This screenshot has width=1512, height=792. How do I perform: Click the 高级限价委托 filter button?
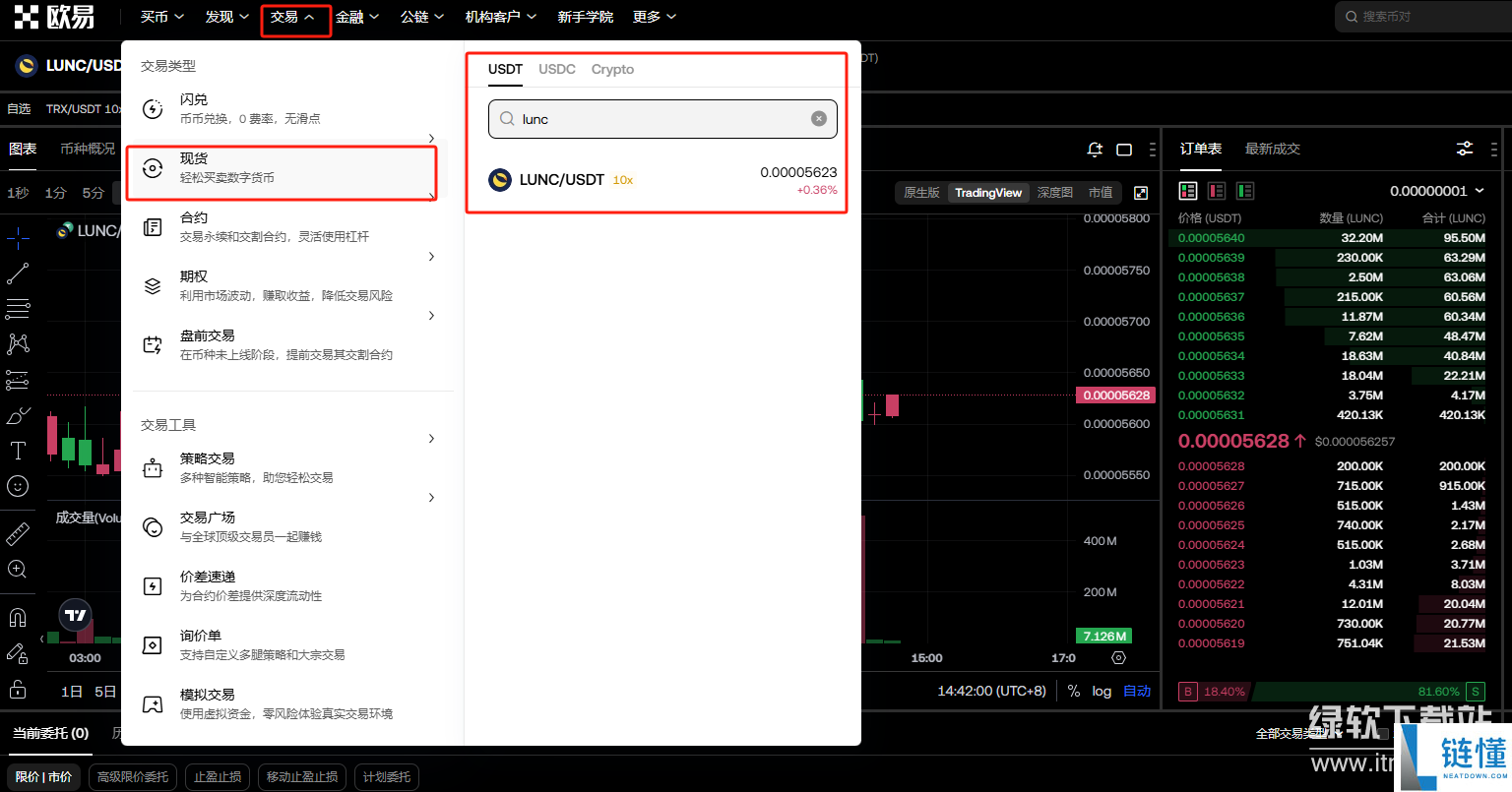[133, 777]
